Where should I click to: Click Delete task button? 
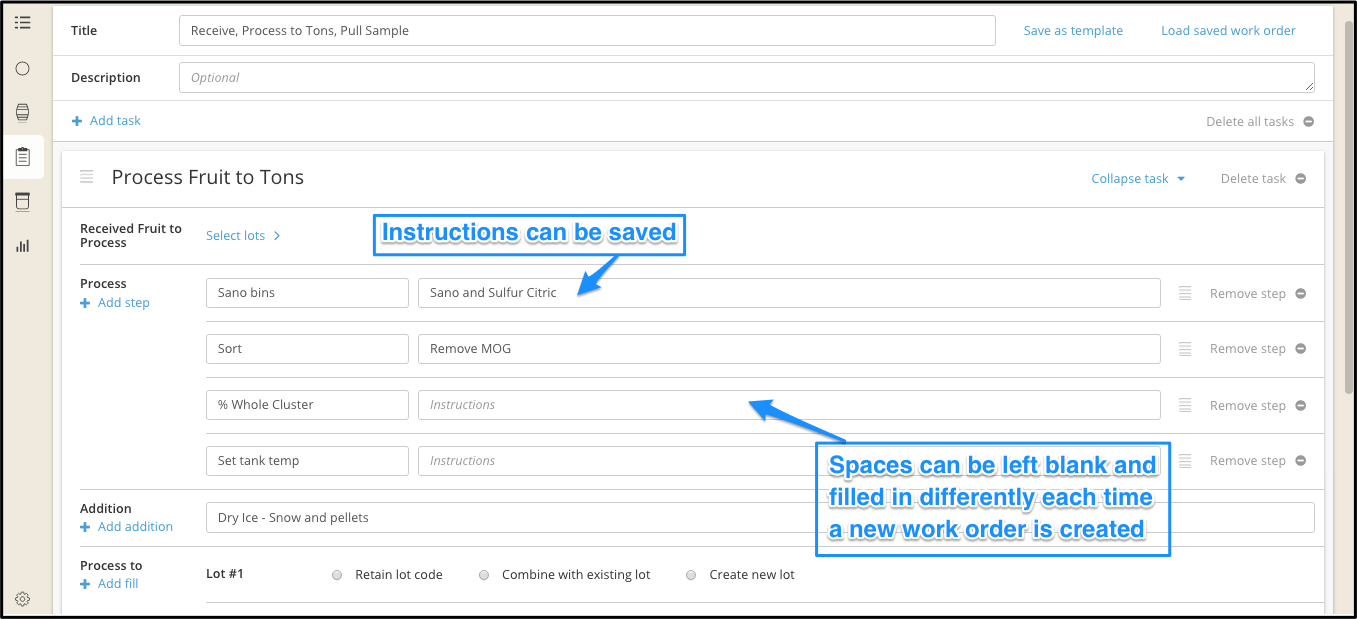click(x=1253, y=179)
